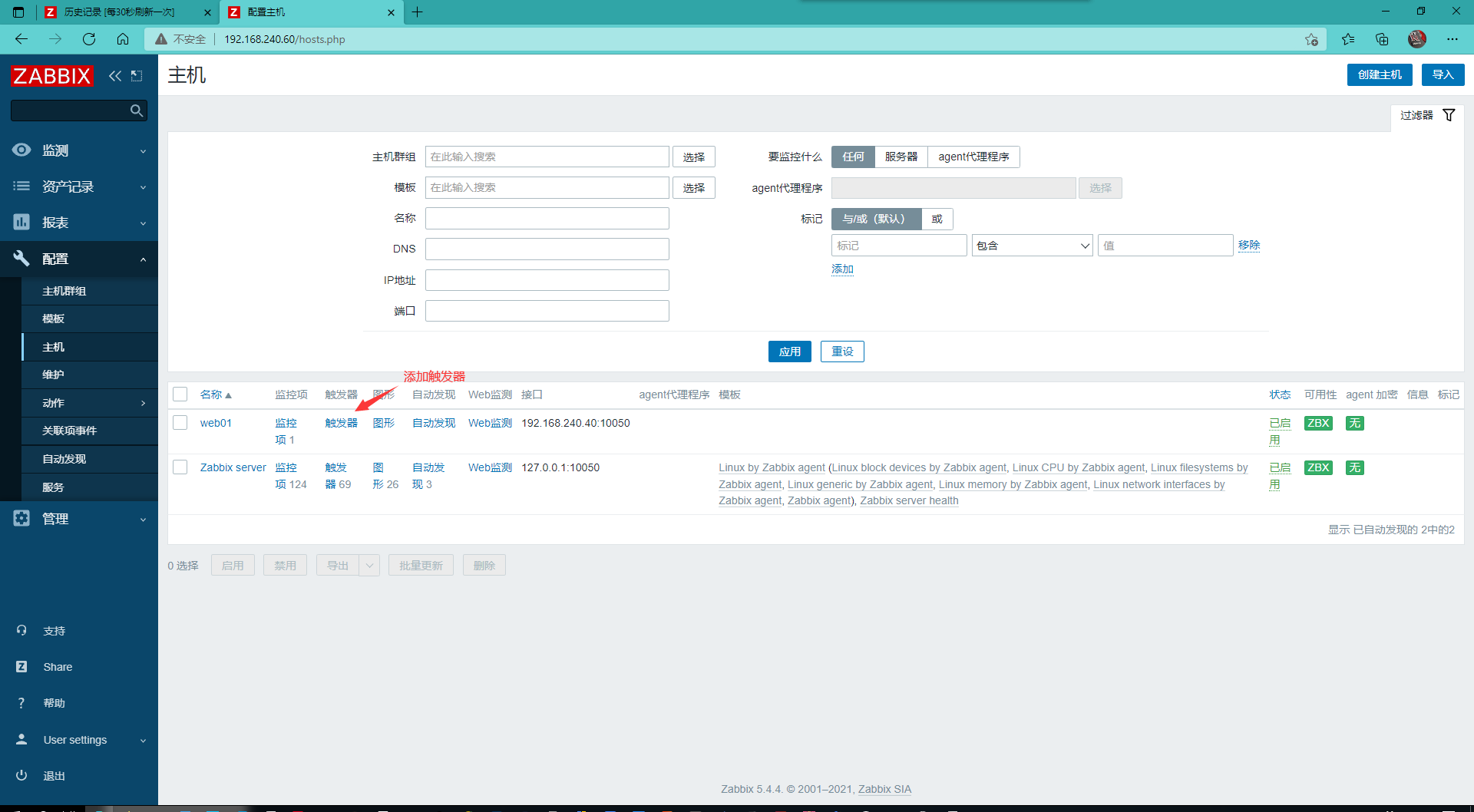Viewport: 1474px width, 812px height.
Task: Click the 应用 filter button
Action: [789, 352]
